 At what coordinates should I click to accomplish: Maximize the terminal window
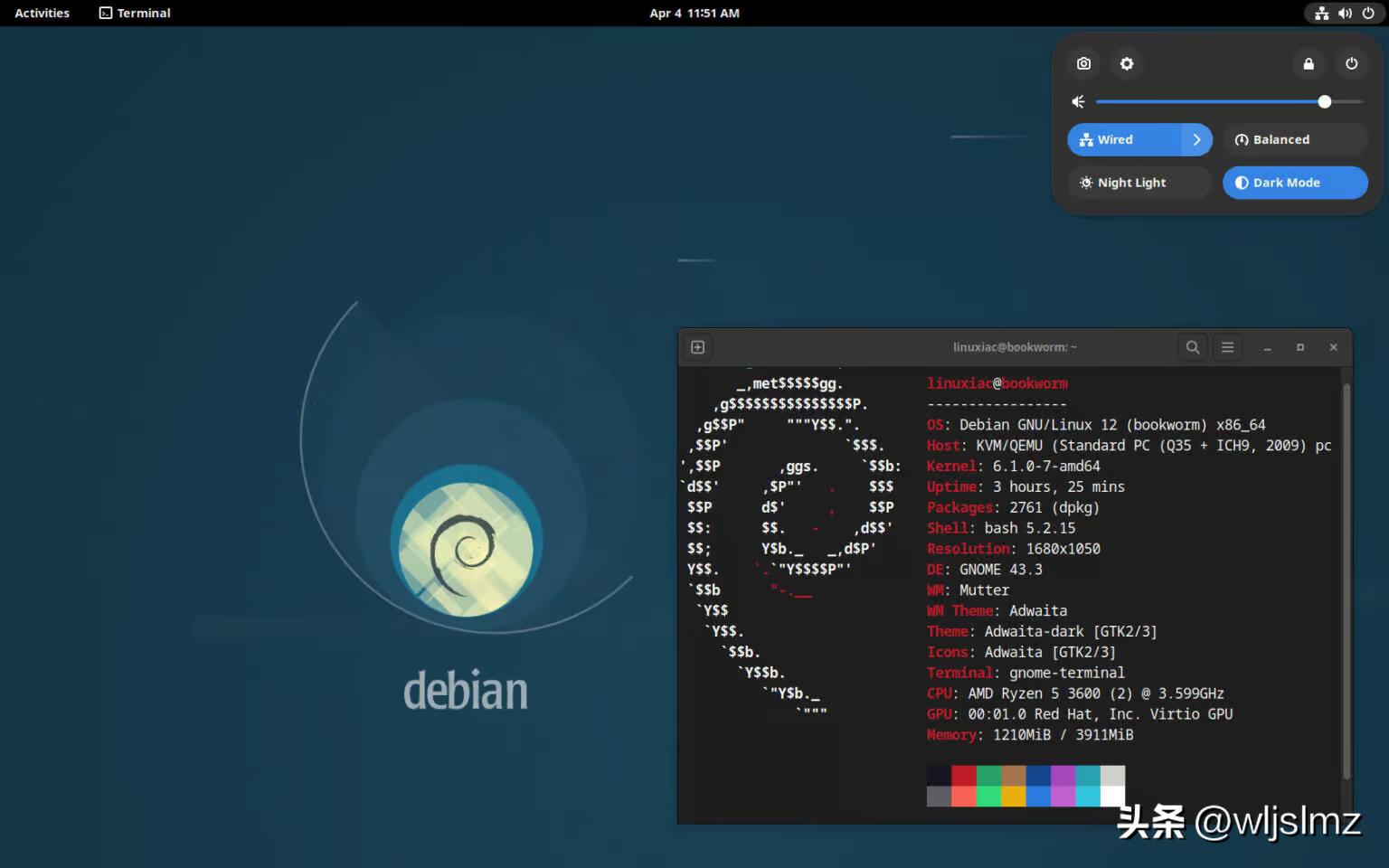[x=1300, y=347]
